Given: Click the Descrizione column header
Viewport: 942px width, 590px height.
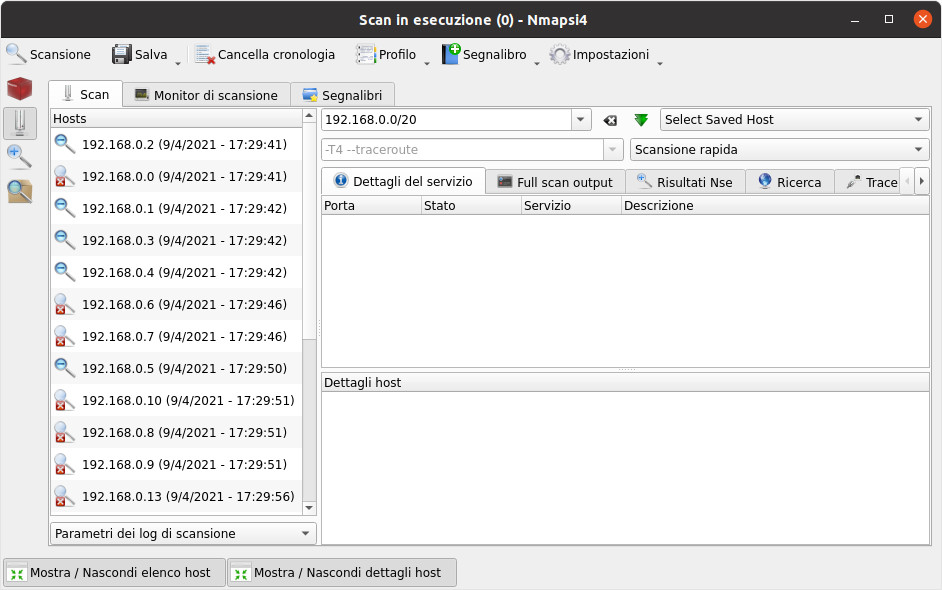Looking at the screenshot, I should tap(776, 205).
